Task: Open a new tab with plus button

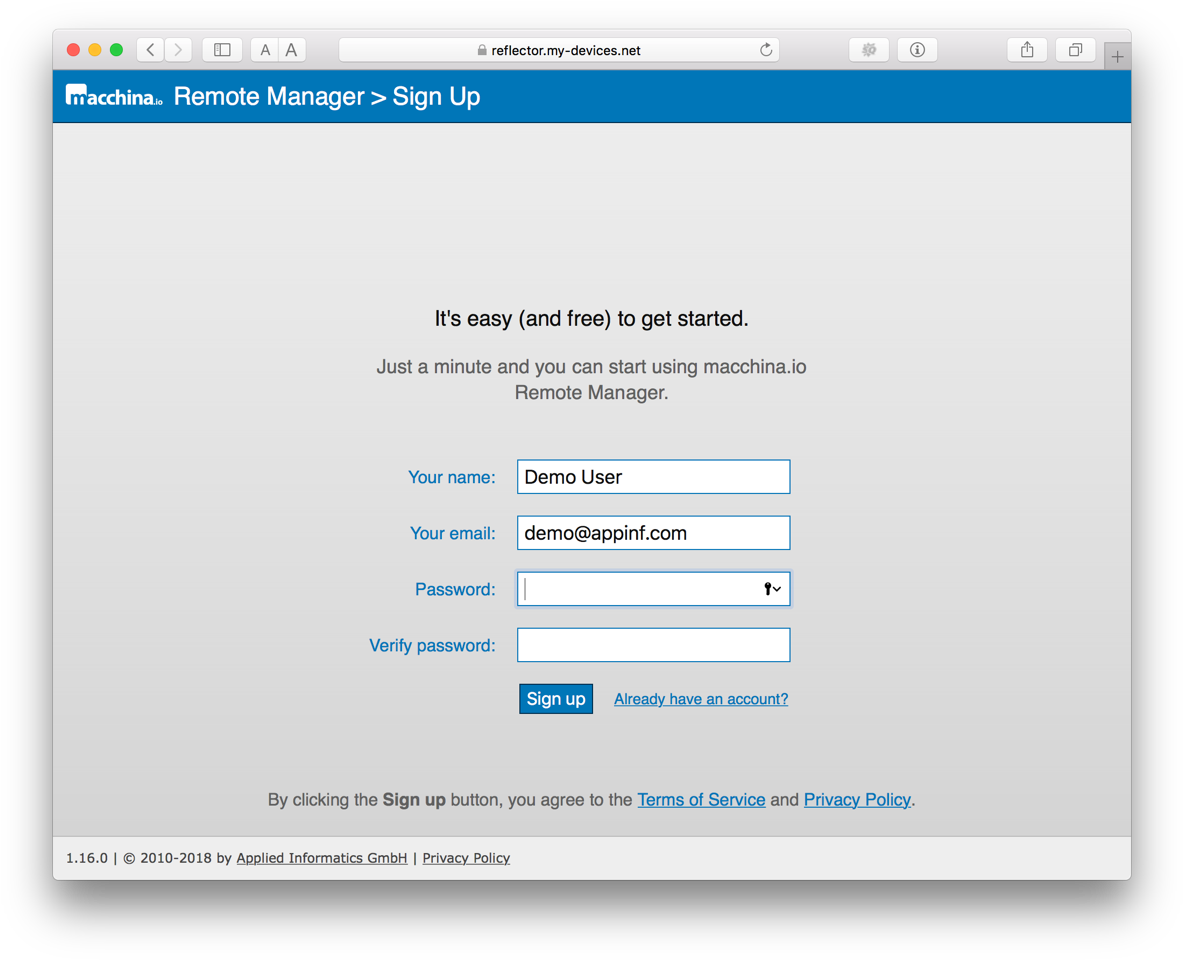Action: click(1117, 57)
